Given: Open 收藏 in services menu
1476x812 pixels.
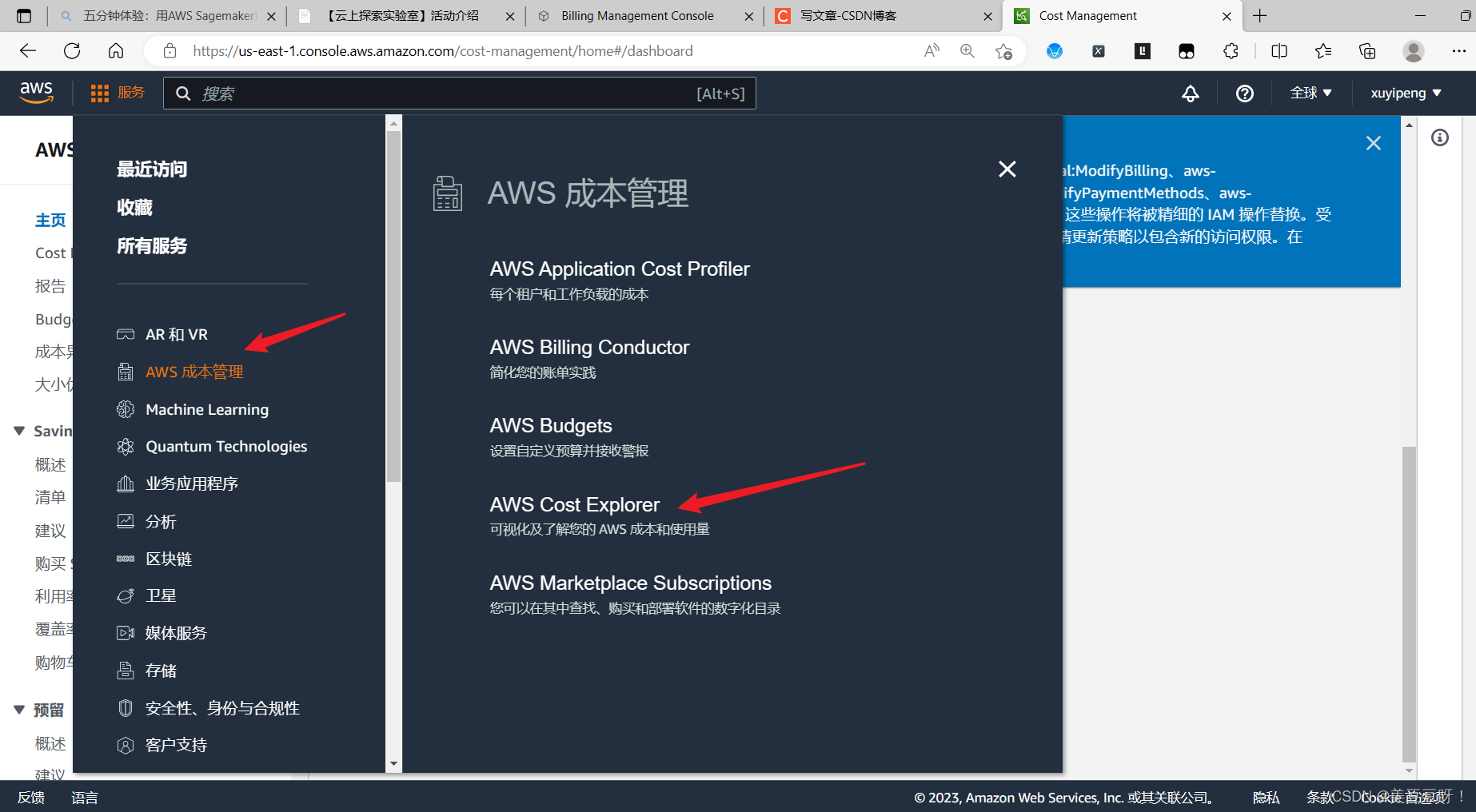Looking at the screenshot, I should (x=134, y=207).
